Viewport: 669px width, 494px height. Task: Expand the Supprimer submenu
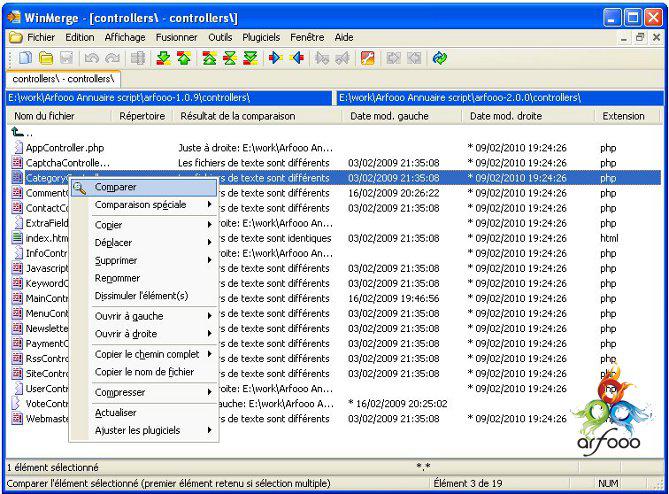pyautogui.click(x=143, y=260)
